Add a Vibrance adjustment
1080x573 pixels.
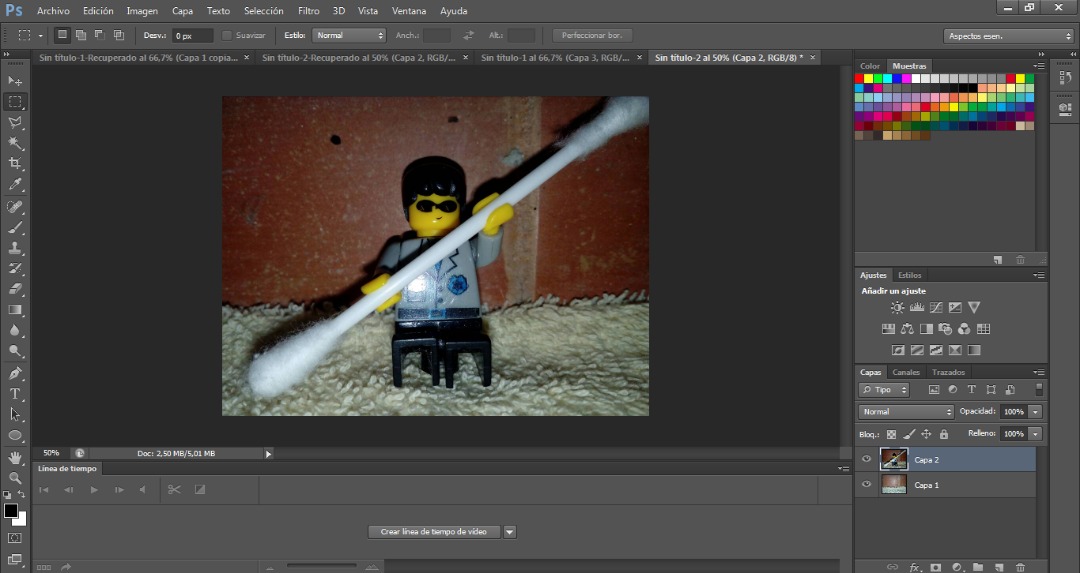(x=974, y=308)
